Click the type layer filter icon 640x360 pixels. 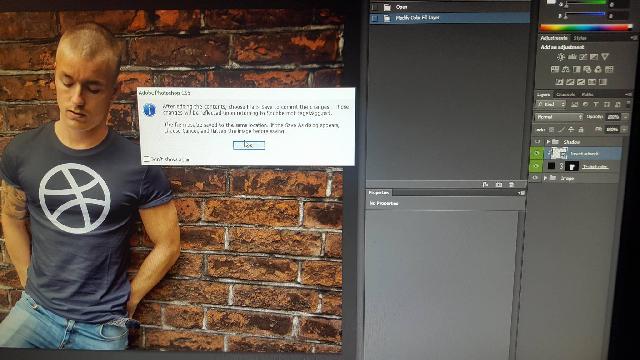coord(596,104)
